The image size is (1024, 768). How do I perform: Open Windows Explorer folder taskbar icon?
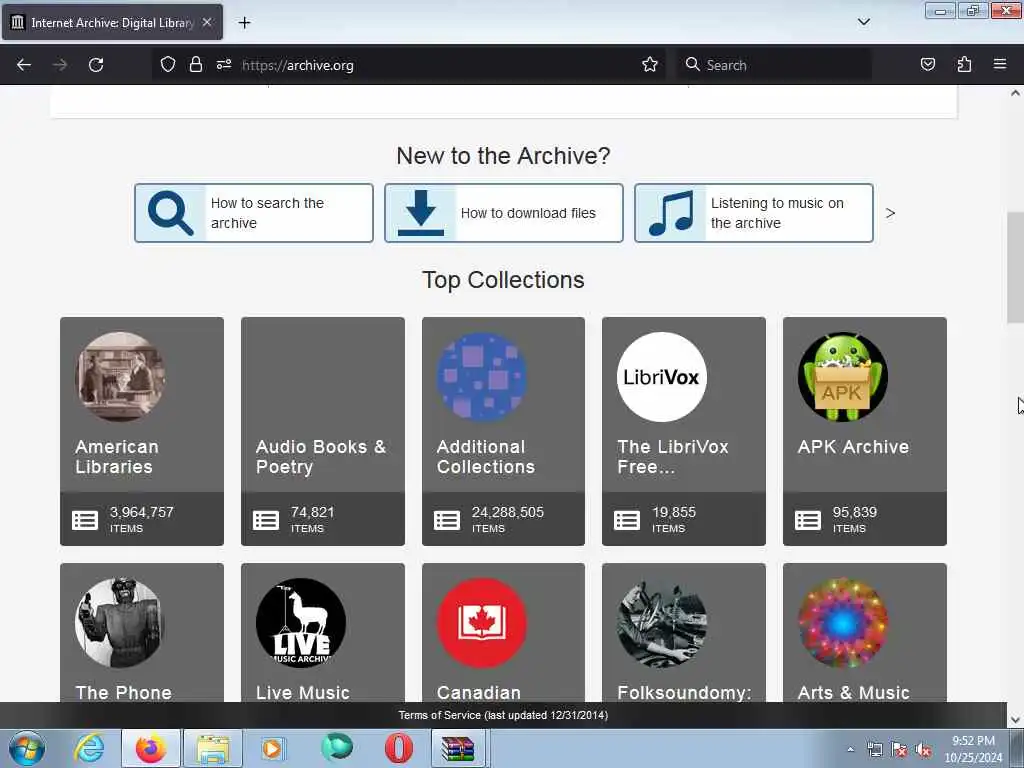(213, 748)
